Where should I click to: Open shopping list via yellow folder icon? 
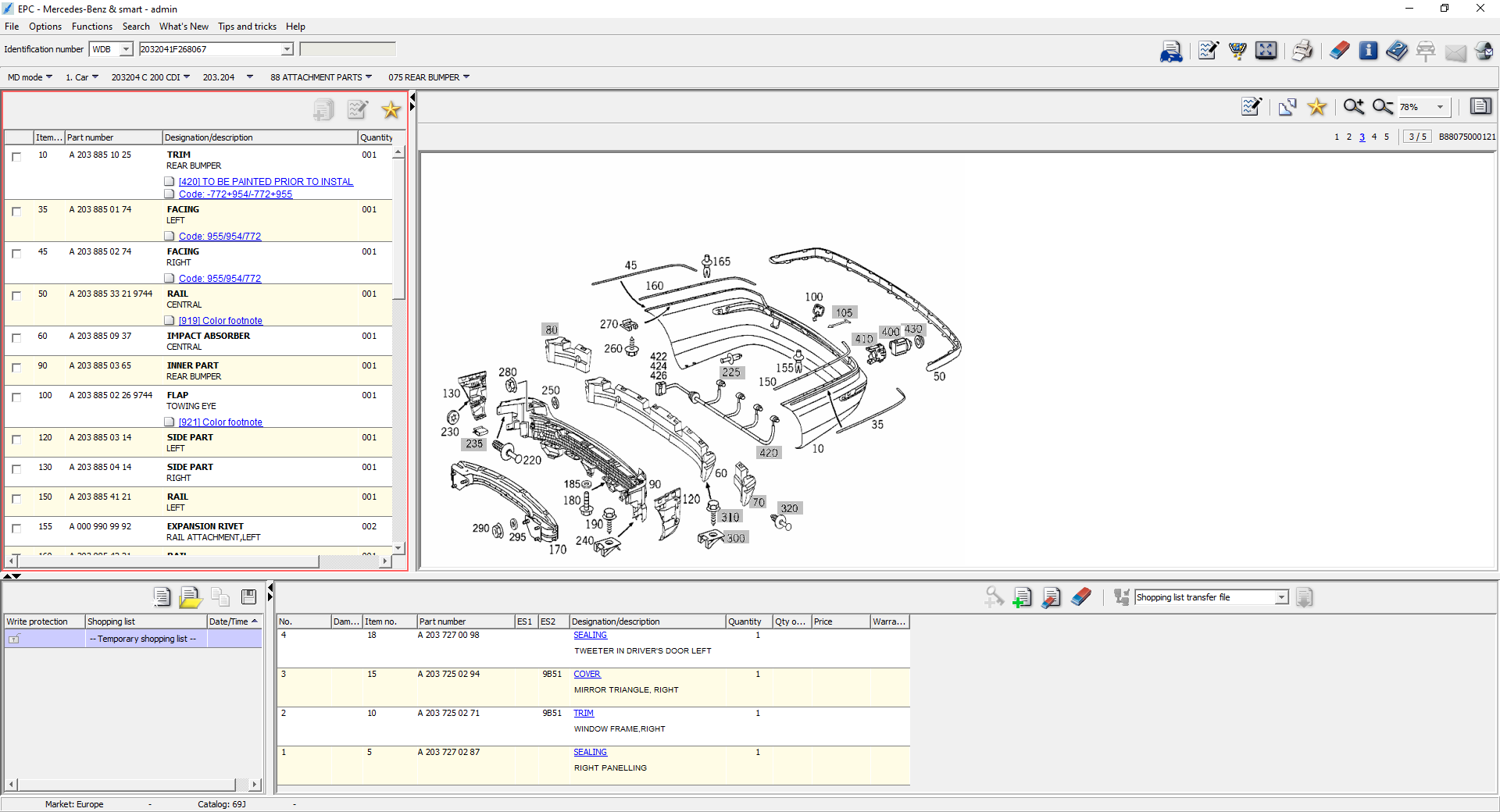[x=190, y=597]
